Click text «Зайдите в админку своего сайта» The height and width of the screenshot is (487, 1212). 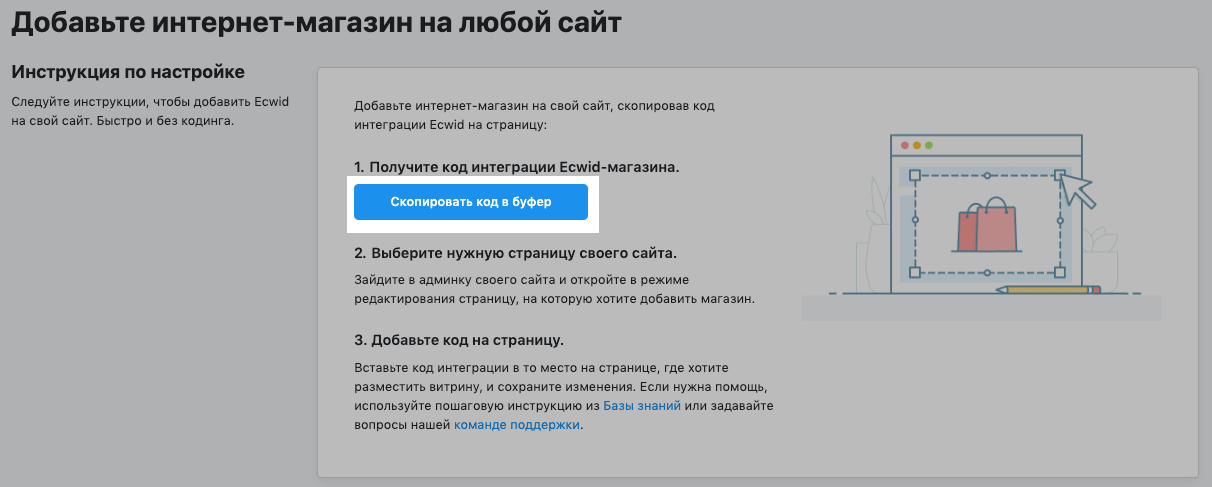coord(451,280)
